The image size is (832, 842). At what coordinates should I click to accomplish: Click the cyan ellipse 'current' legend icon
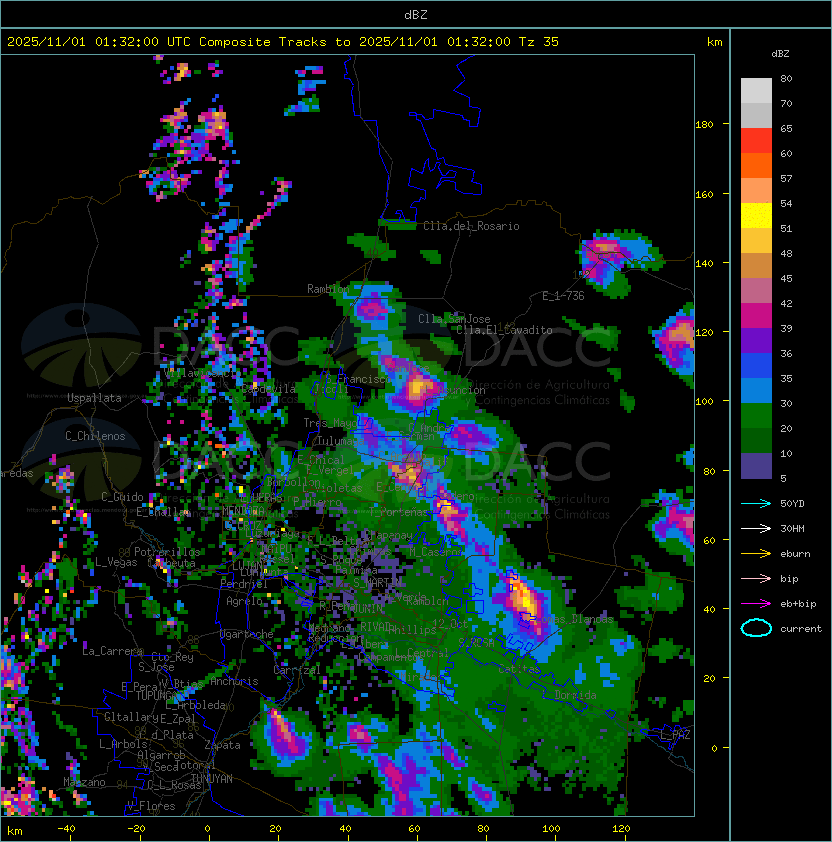pos(756,628)
